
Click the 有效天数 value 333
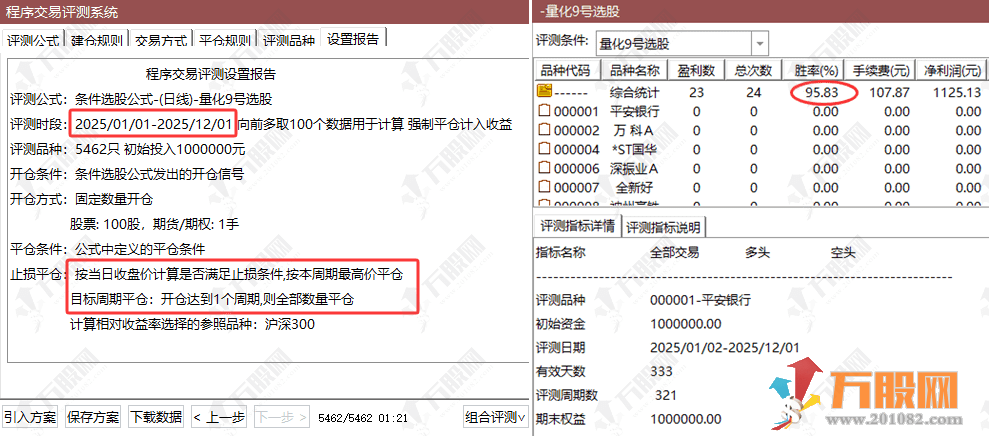[662, 371]
